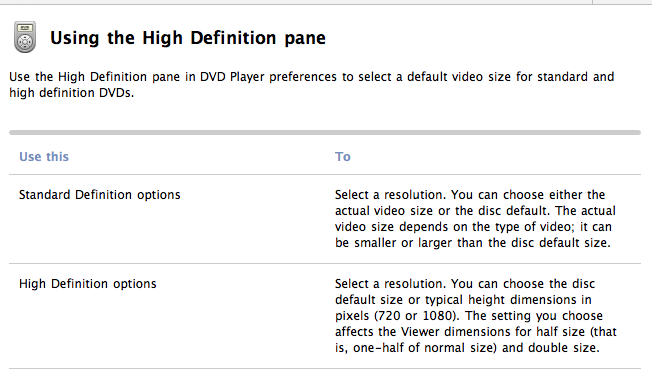Click the Standard Definition resolution description text
The image size is (652, 381).
coord(475,218)
